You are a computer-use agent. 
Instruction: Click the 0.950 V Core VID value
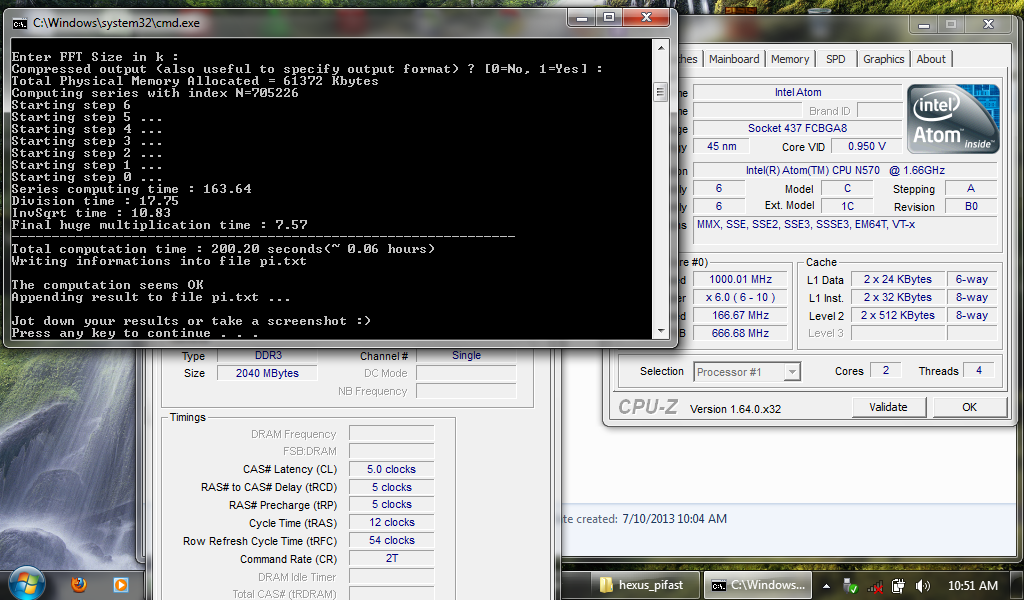point(867,146)
